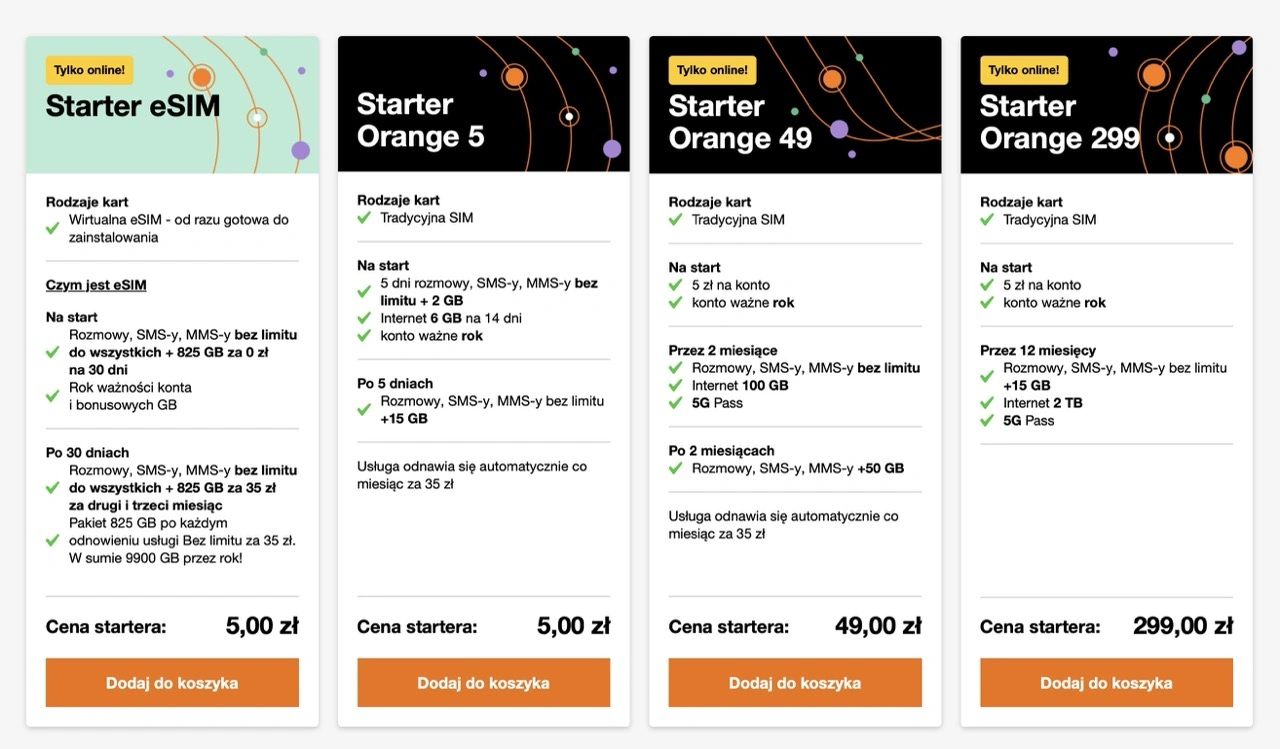Image resolution: width=1280 pixels, height=749 pixels.
Task: Click the '299,00 zł' price
Action: [1183, 626]
